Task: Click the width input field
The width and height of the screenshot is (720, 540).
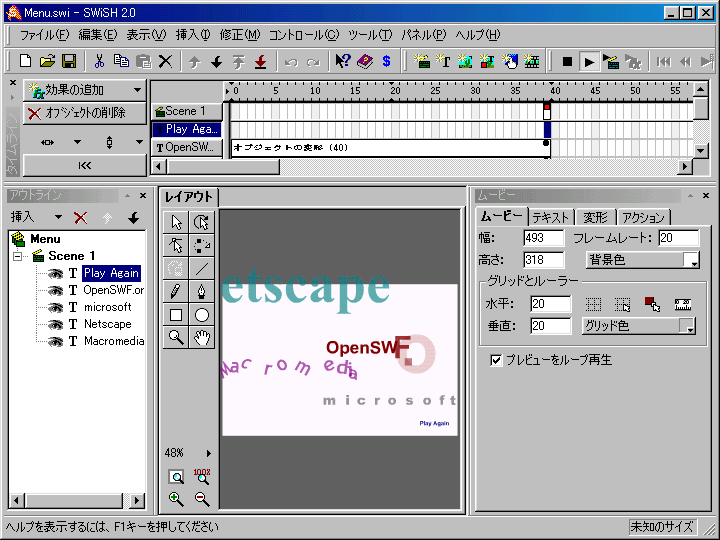Action: click(544, 238)
